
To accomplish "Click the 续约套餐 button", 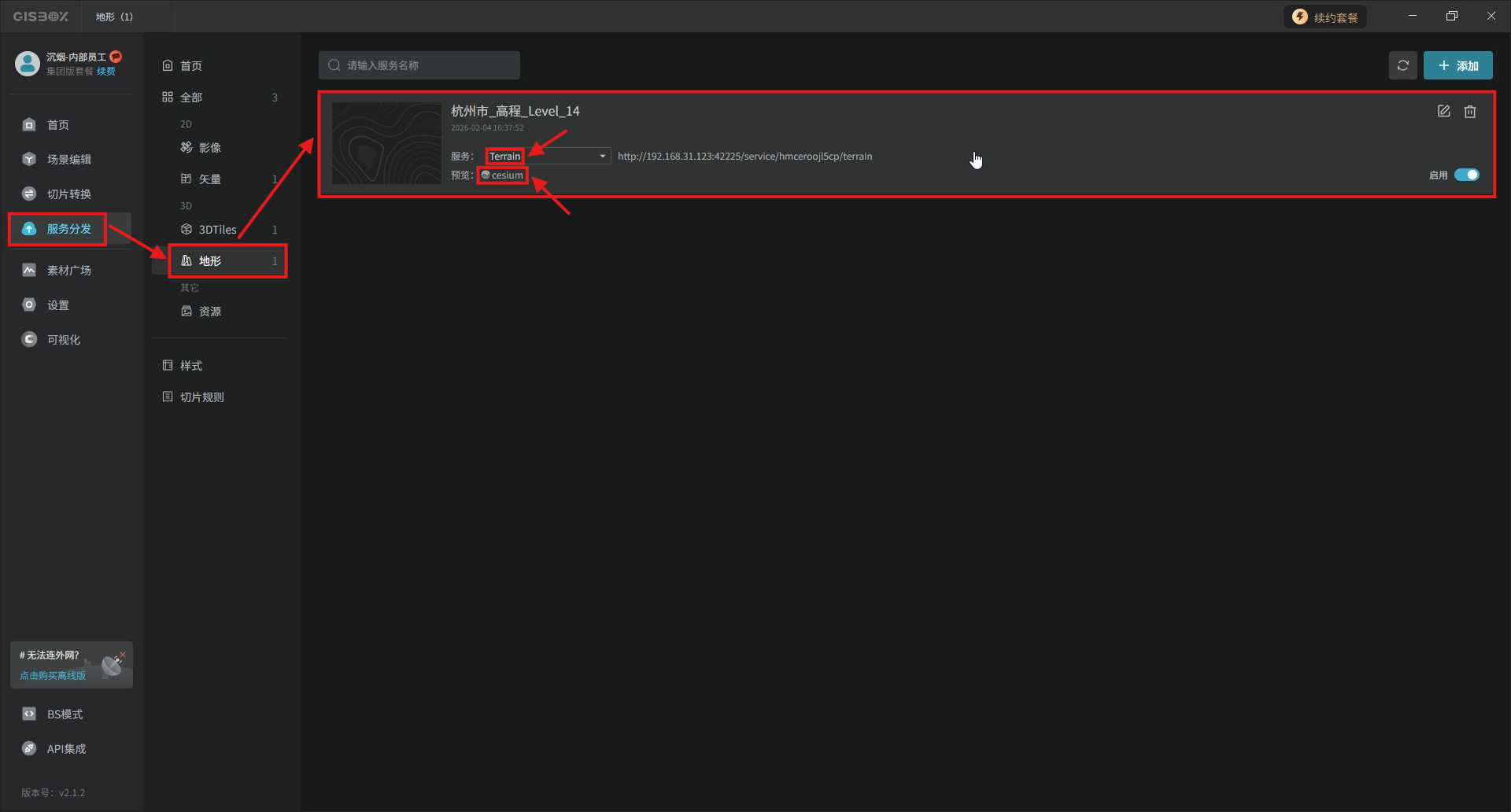I will point(1325,17).
